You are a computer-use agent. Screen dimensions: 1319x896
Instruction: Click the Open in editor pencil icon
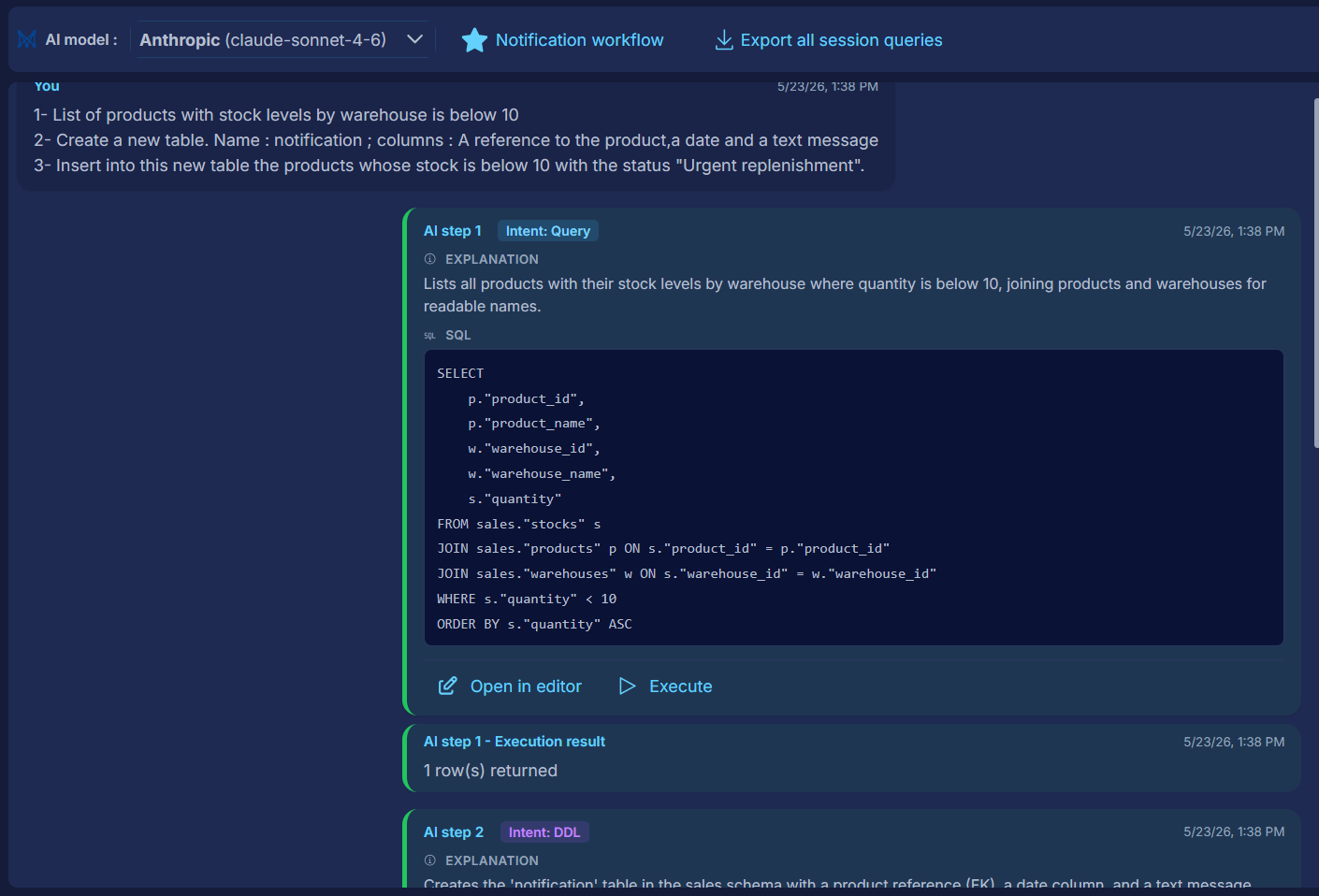coord(448,686)
